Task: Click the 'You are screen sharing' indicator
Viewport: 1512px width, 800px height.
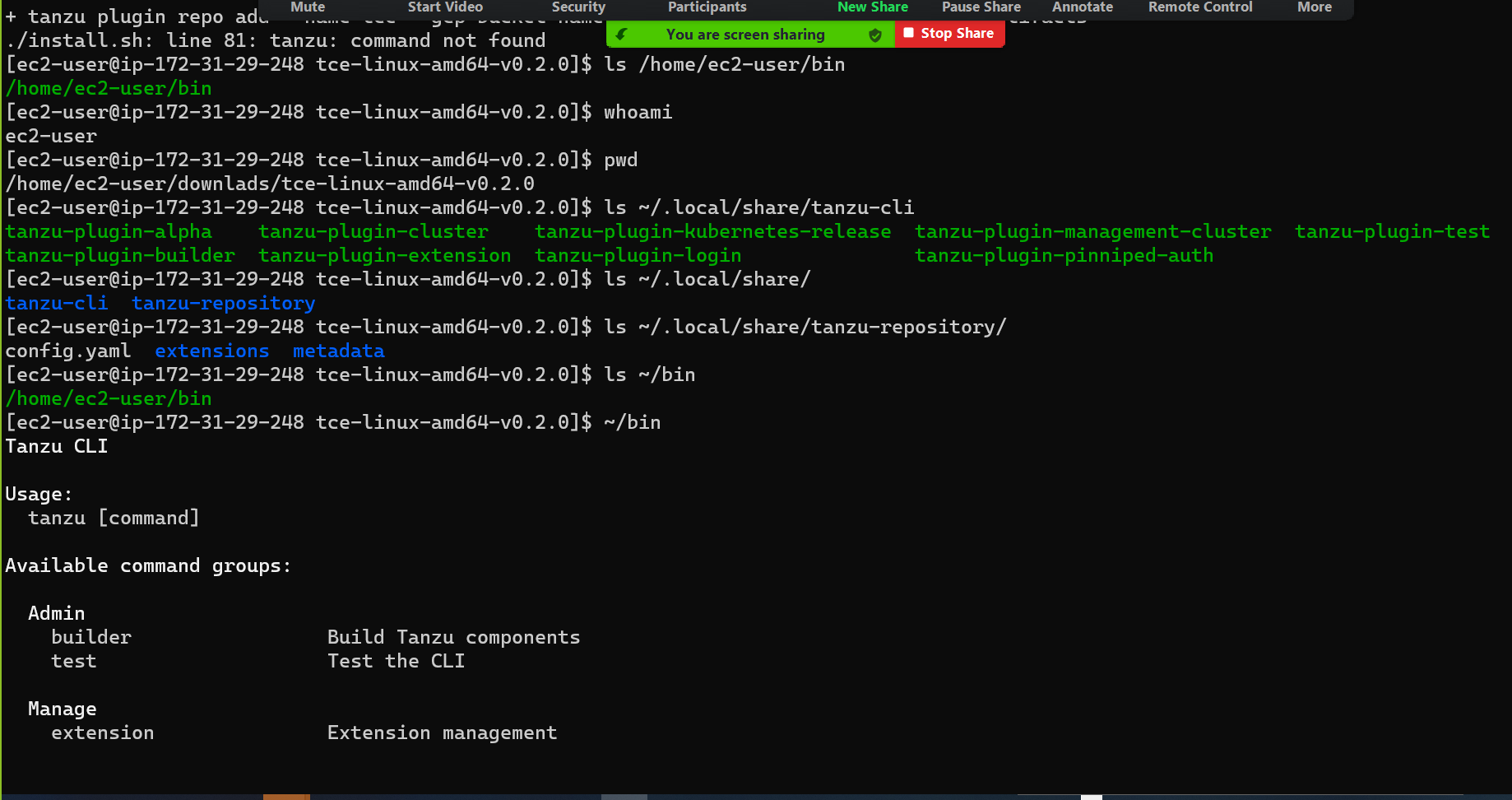Action: 745,35
